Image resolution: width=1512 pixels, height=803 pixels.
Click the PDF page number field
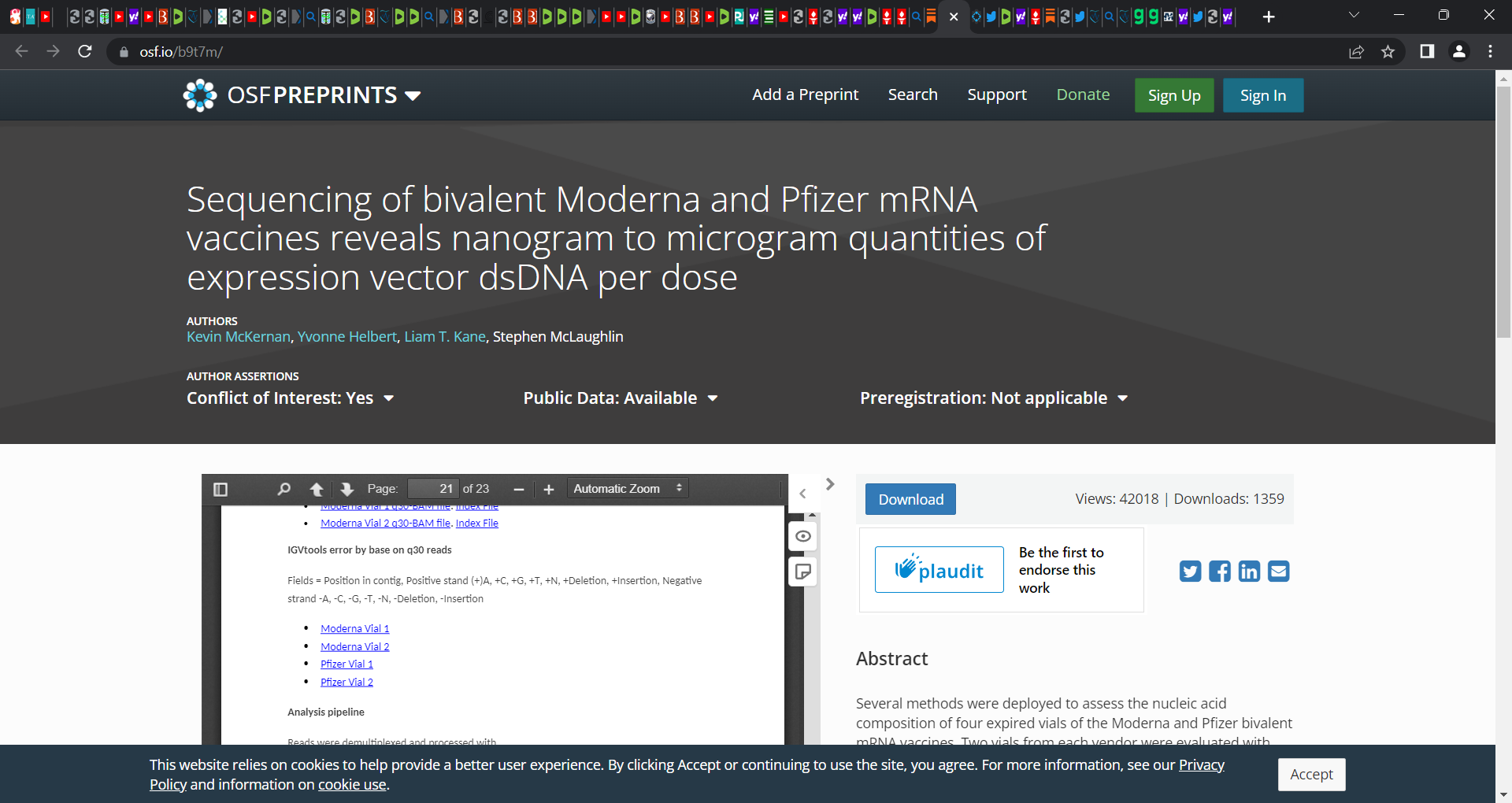[433, 489]
